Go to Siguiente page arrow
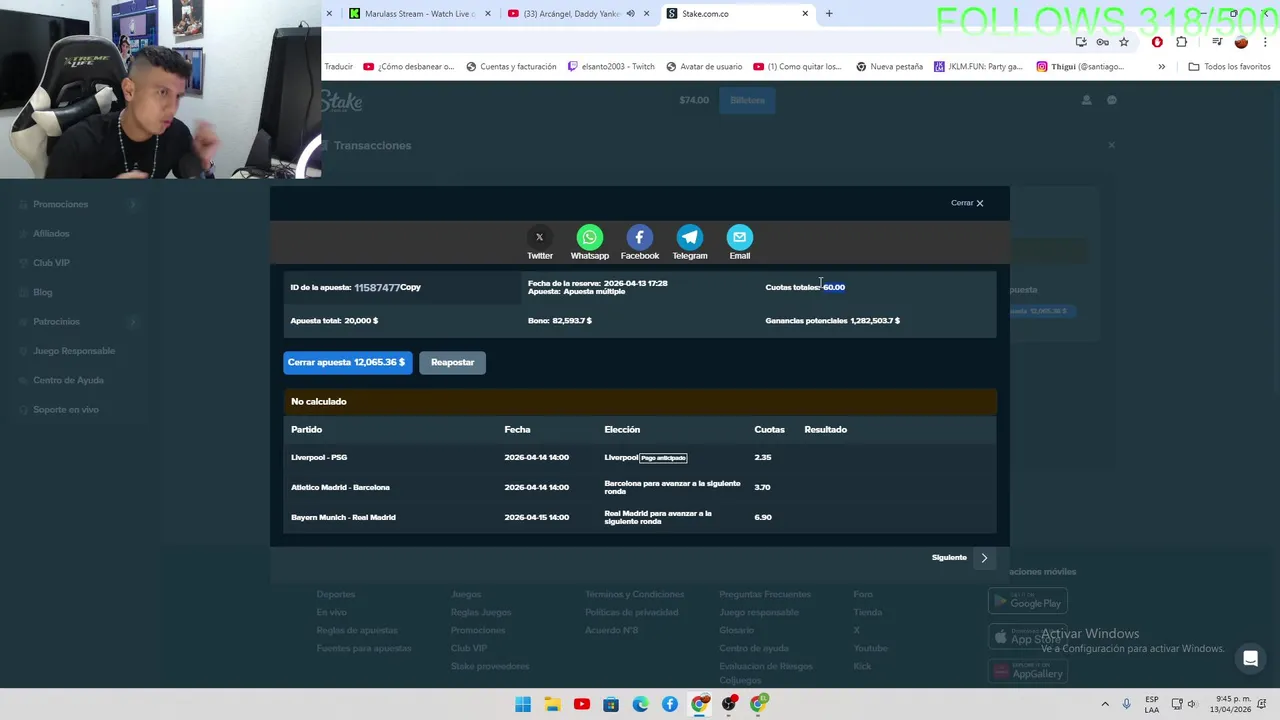The width and height of the screenshot is (1280, 720). coord(984,558)
